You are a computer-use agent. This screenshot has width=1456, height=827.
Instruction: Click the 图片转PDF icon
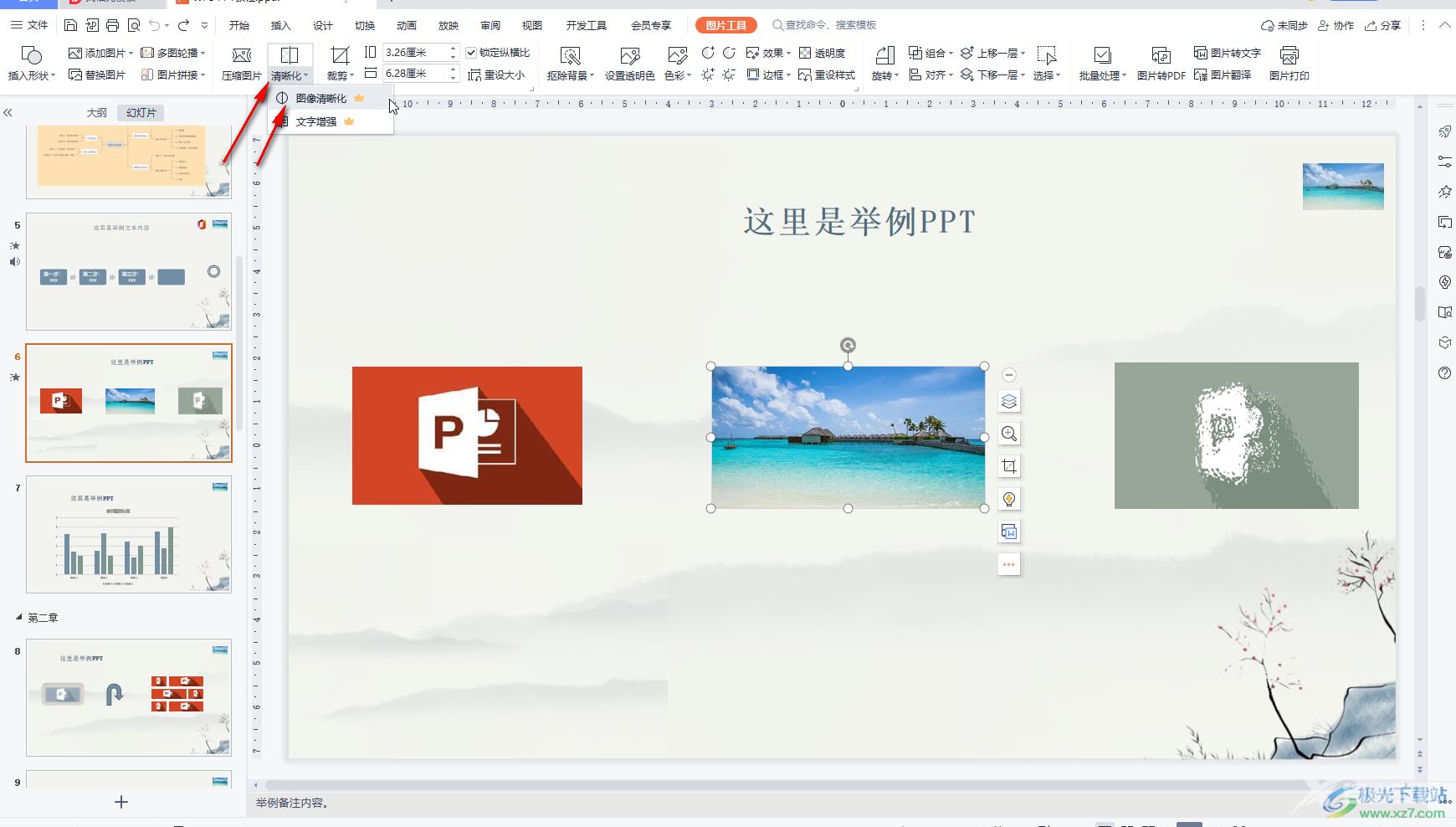(x=1161, y=56)
